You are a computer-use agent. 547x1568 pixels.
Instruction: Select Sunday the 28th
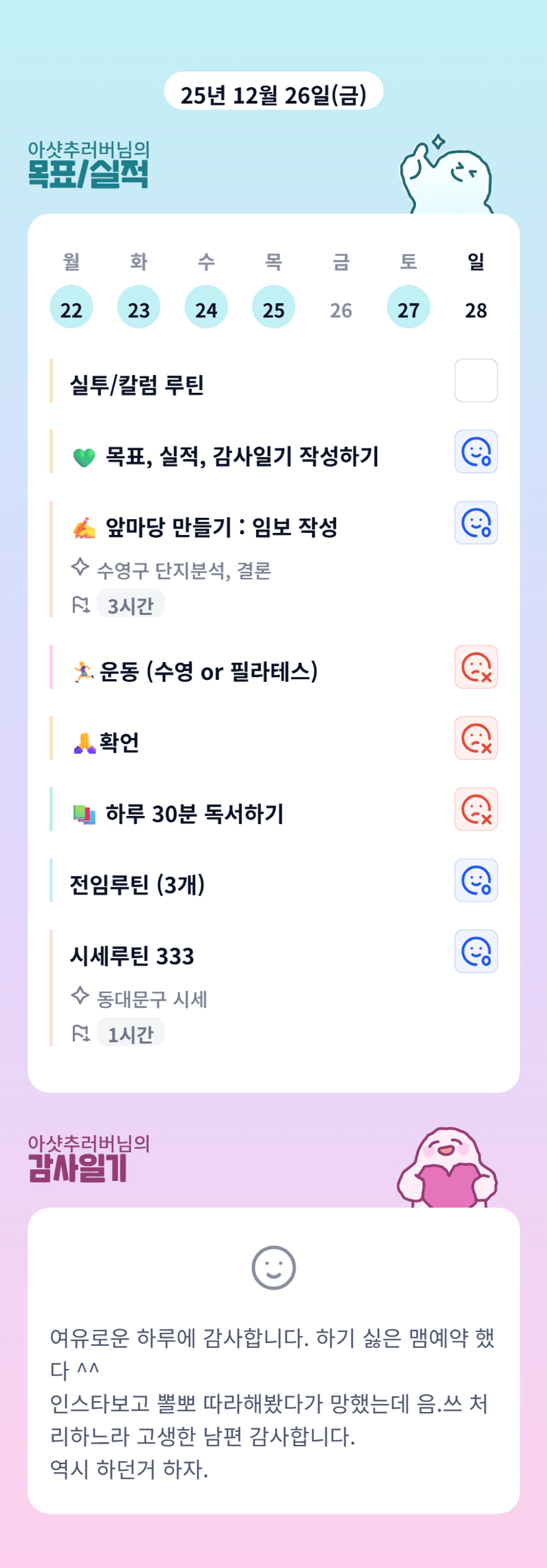[x=476, y=309]
